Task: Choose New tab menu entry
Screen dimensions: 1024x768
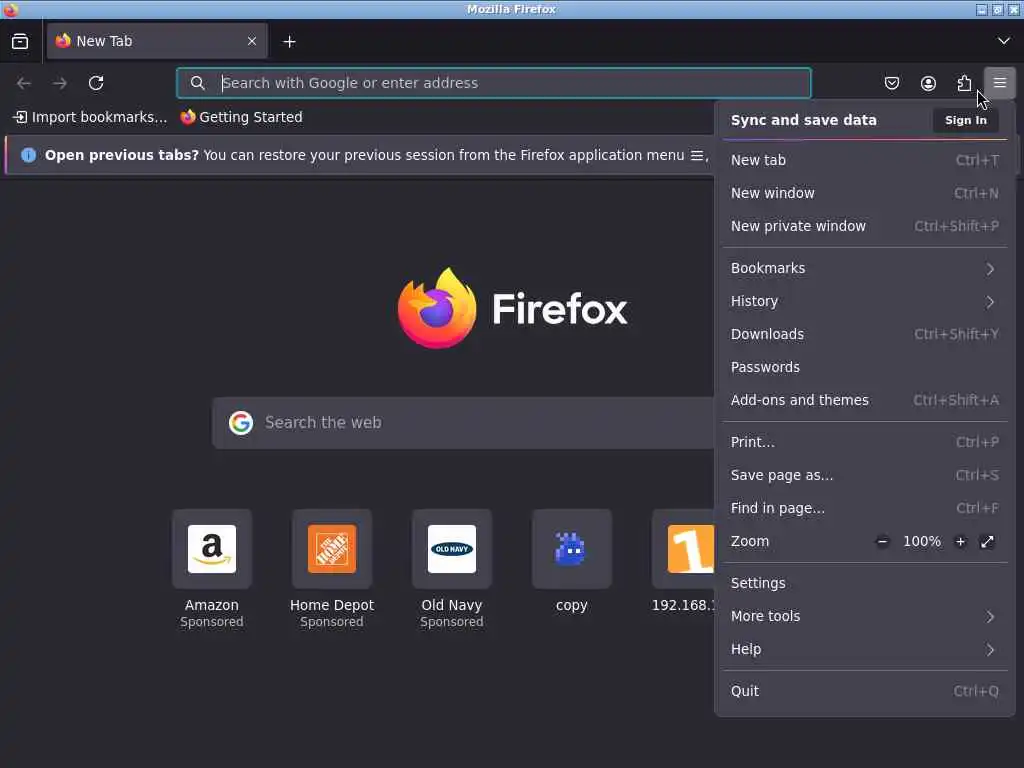Action: 865,160
